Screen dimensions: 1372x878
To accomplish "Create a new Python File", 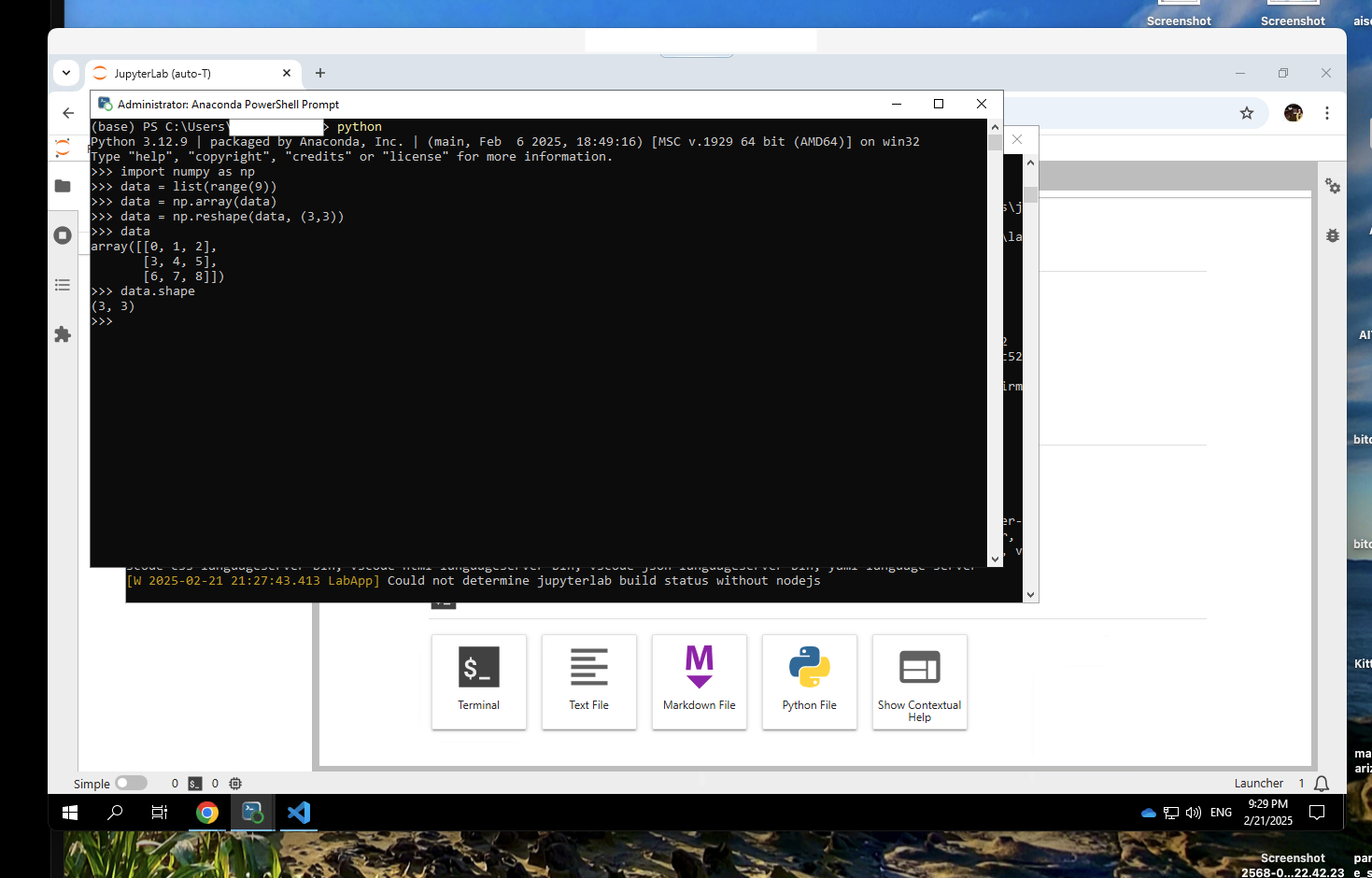I will 810,681.
